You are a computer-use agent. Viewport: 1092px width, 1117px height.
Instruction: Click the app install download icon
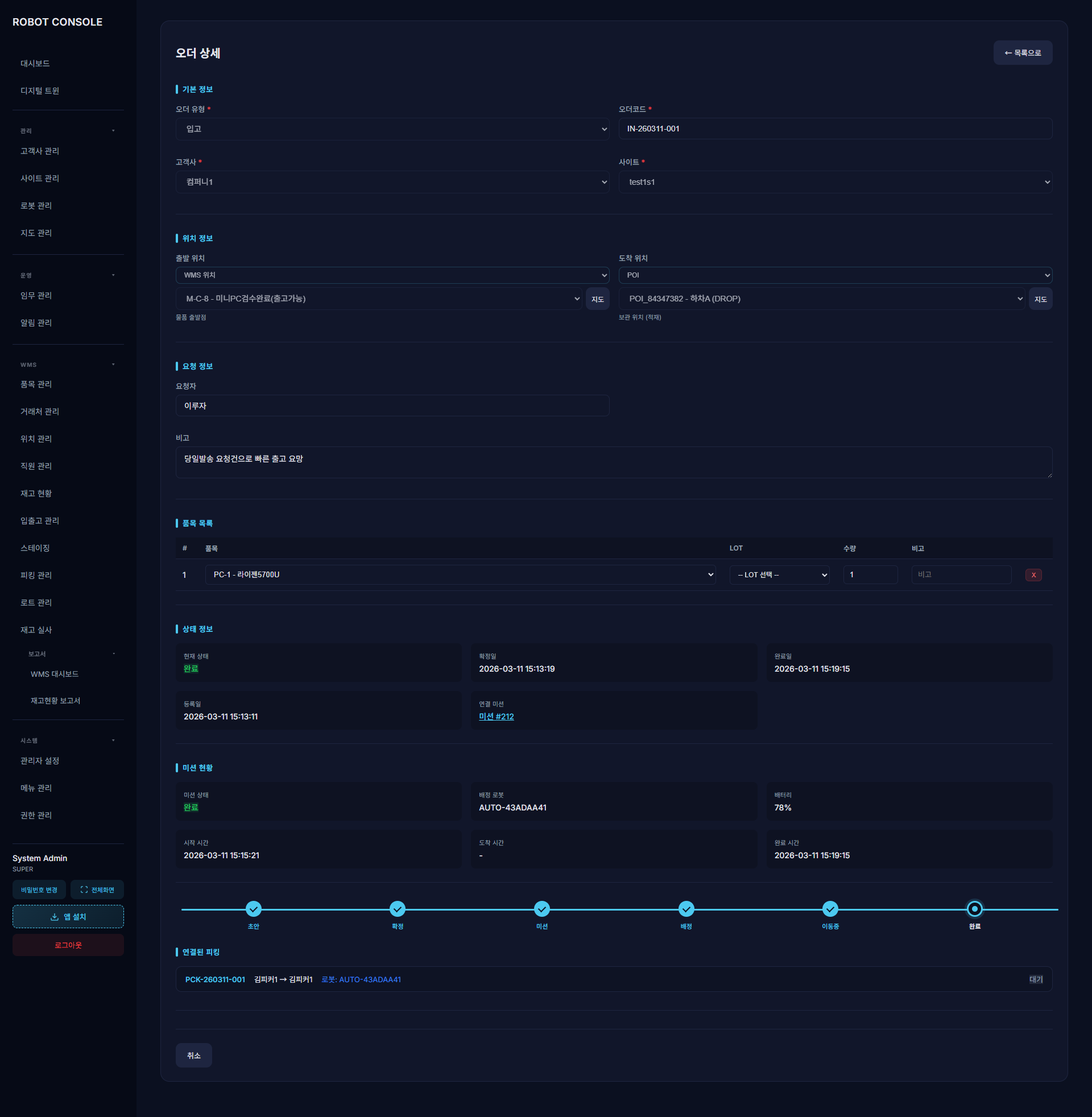55,916
